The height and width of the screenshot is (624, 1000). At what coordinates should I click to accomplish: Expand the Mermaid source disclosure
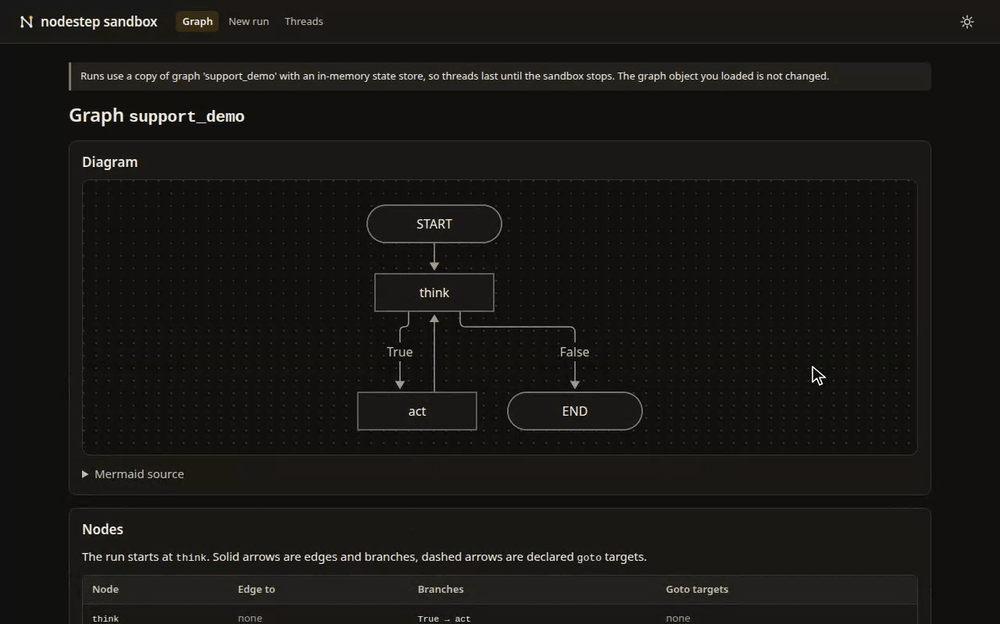pos(133,474)
